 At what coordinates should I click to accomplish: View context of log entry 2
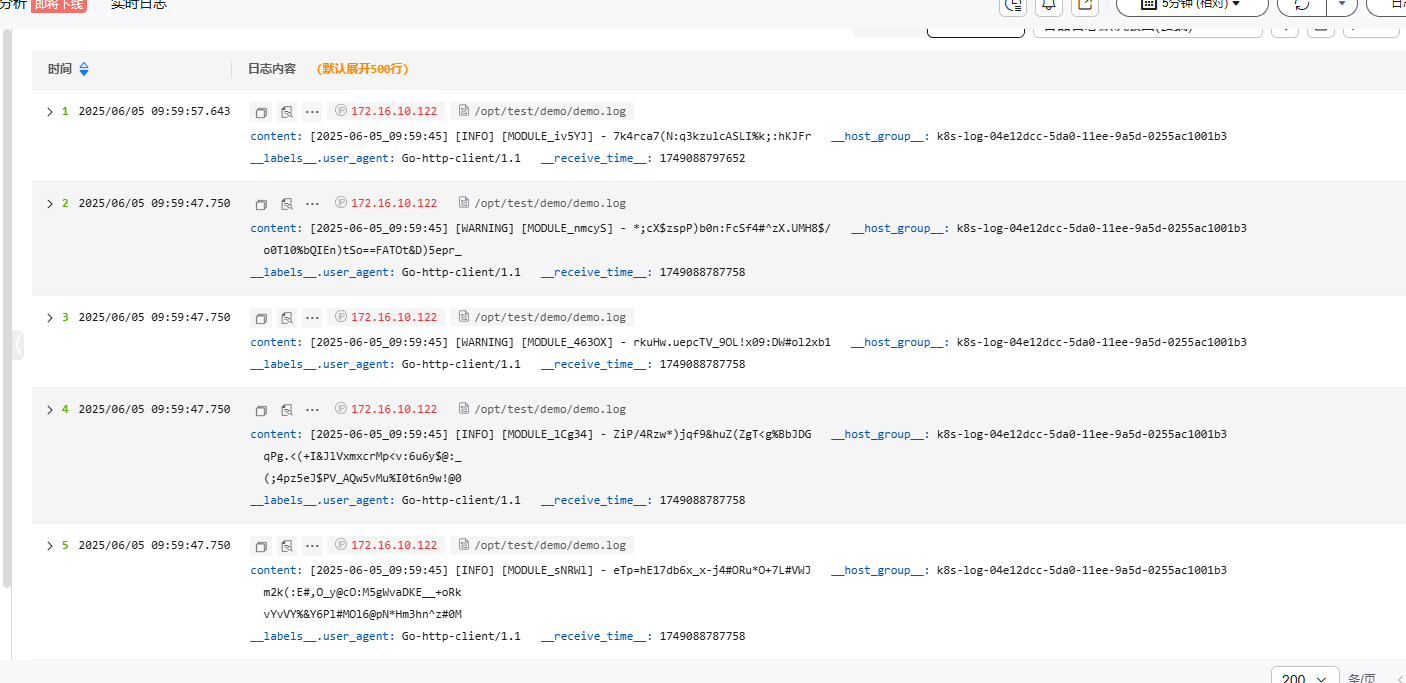[x=287, y=204]
